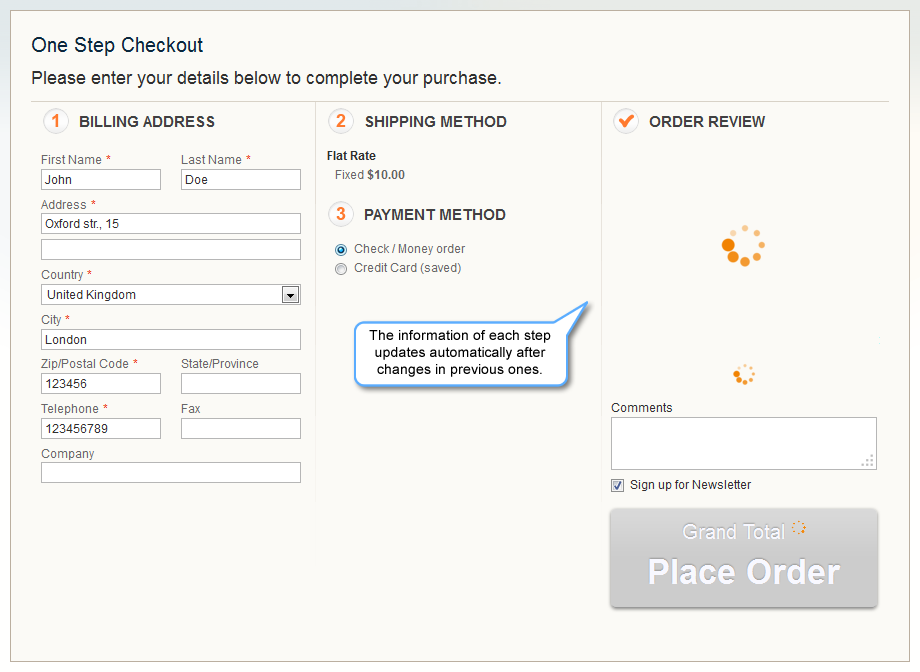
Task: Click the Order Review checkmark icon
Action: pos(626,121)
